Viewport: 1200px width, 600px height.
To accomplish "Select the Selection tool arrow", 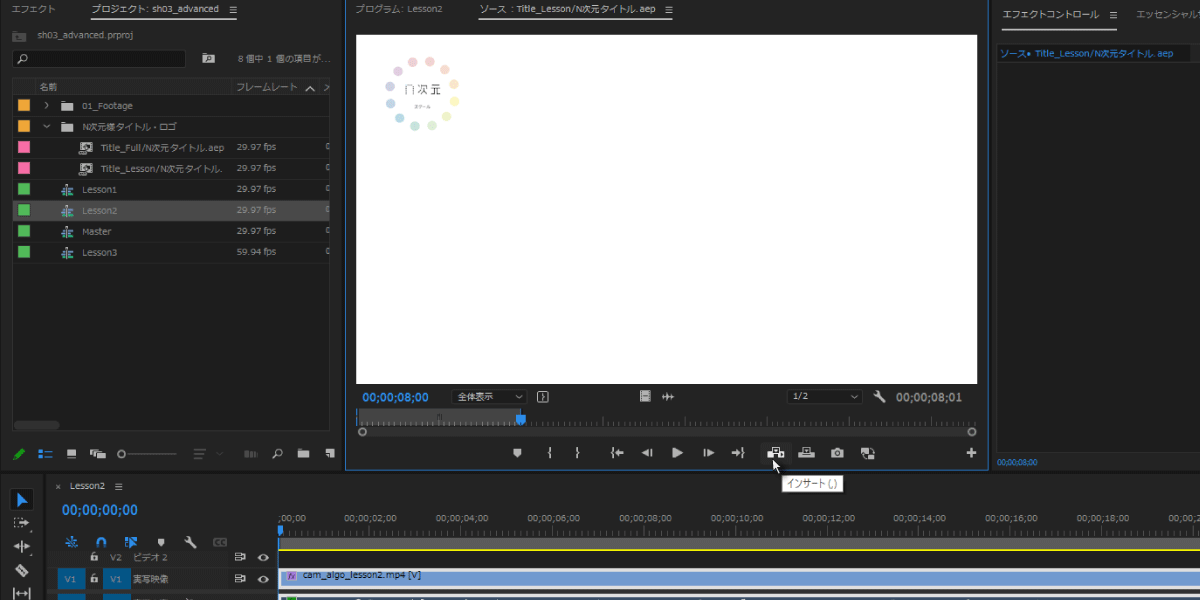I will pos(22,500).
